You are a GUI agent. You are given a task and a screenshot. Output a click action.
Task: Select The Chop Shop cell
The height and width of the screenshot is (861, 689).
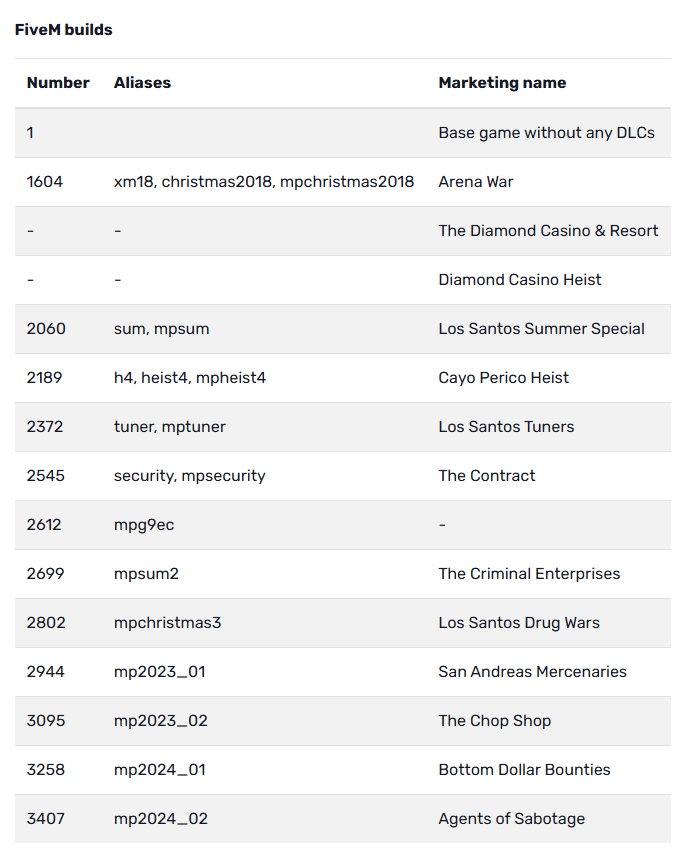click(495, 720)
